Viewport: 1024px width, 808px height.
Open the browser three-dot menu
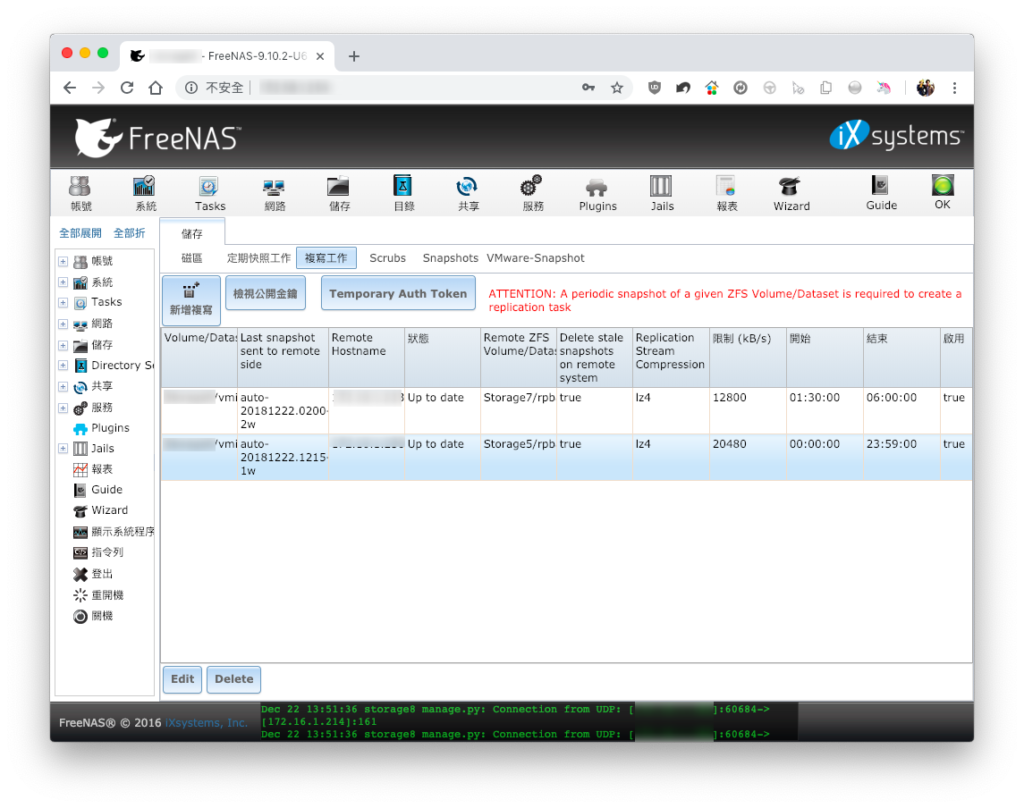click(954, 88)
